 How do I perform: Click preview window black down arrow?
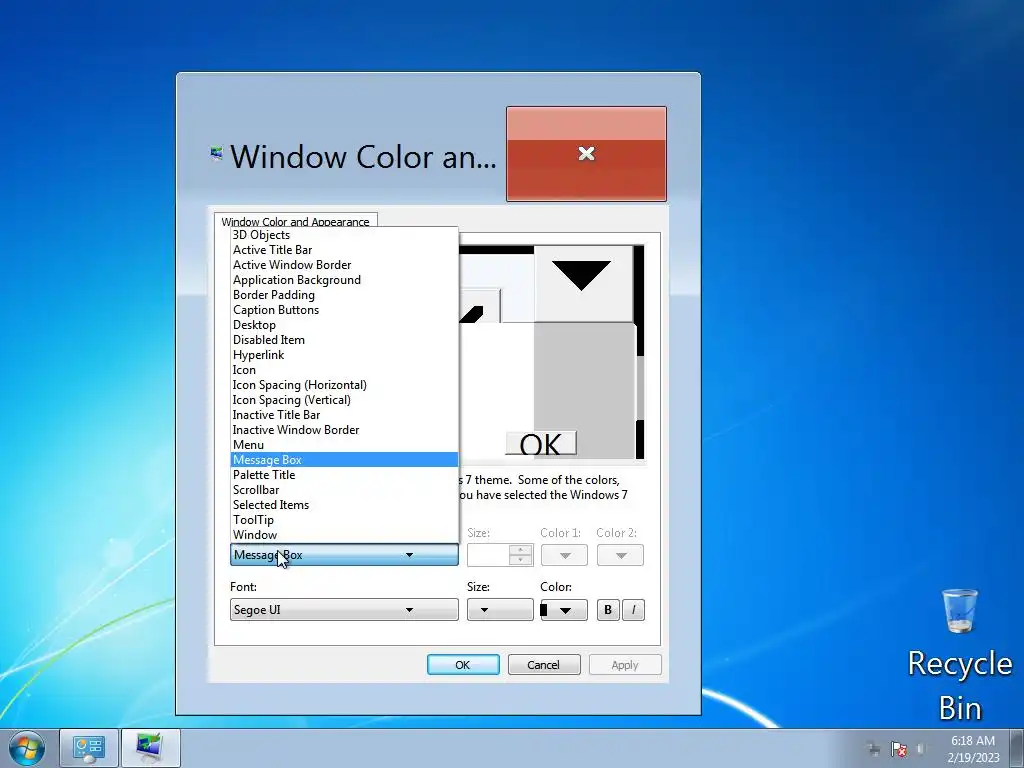582,275
